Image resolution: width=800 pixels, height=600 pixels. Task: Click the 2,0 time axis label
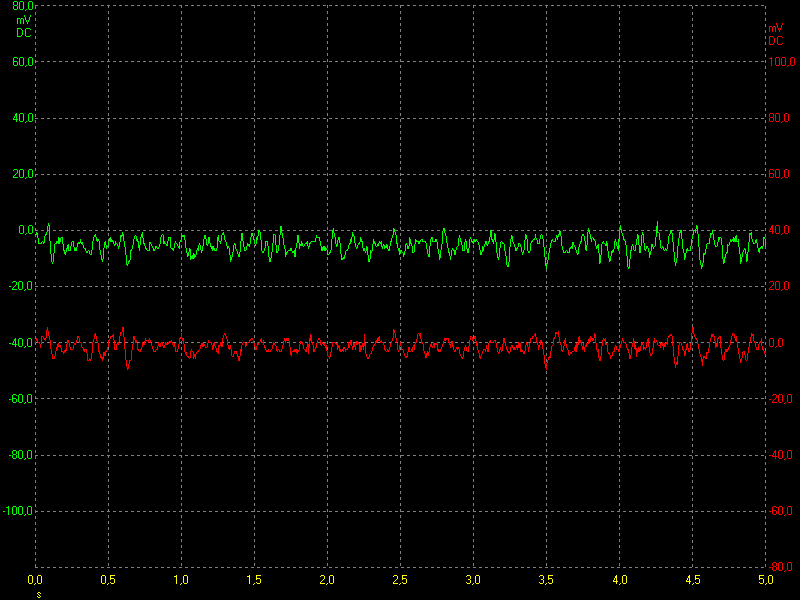pyautogui.click(x=327, y=580)
